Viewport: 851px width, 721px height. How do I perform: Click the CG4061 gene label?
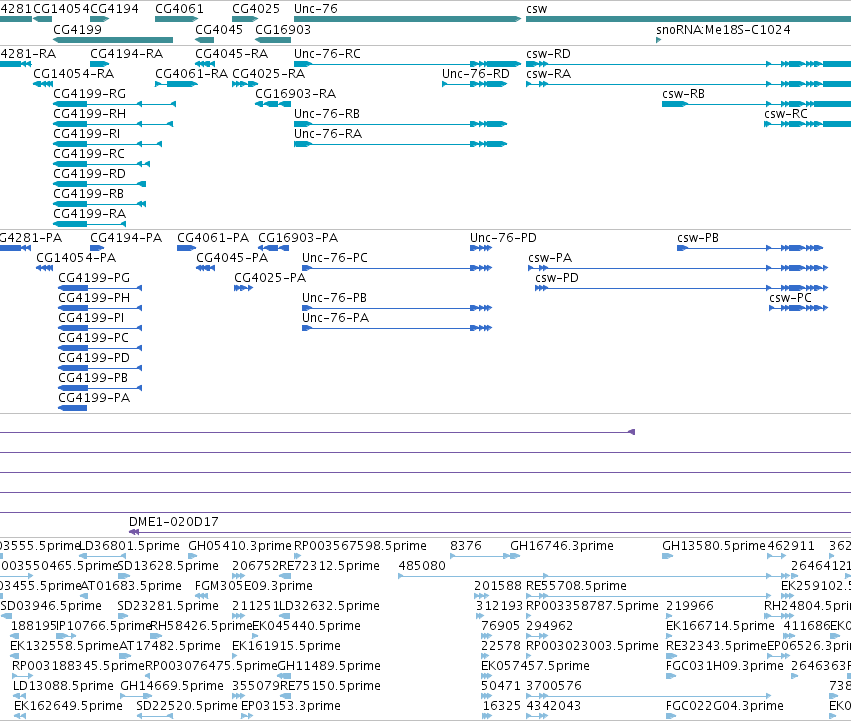click(179, 9)
